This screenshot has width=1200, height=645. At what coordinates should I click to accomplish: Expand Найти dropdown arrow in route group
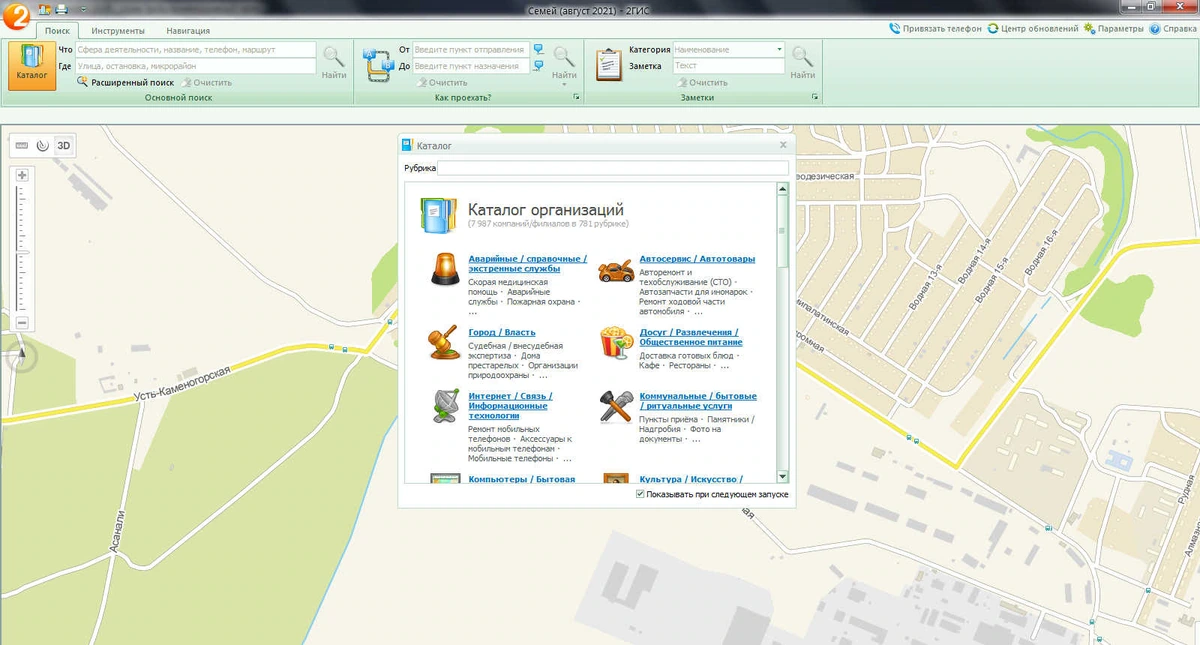pyautogui.click(x=564, y=84)
